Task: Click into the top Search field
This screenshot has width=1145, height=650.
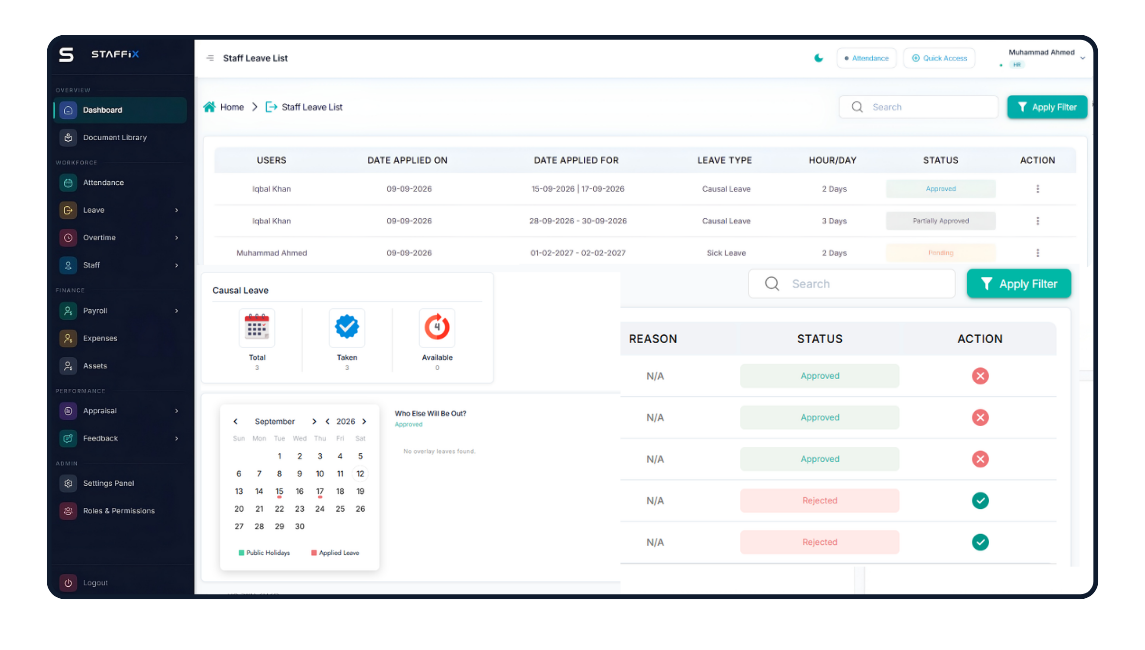Action: coord(919,107)
